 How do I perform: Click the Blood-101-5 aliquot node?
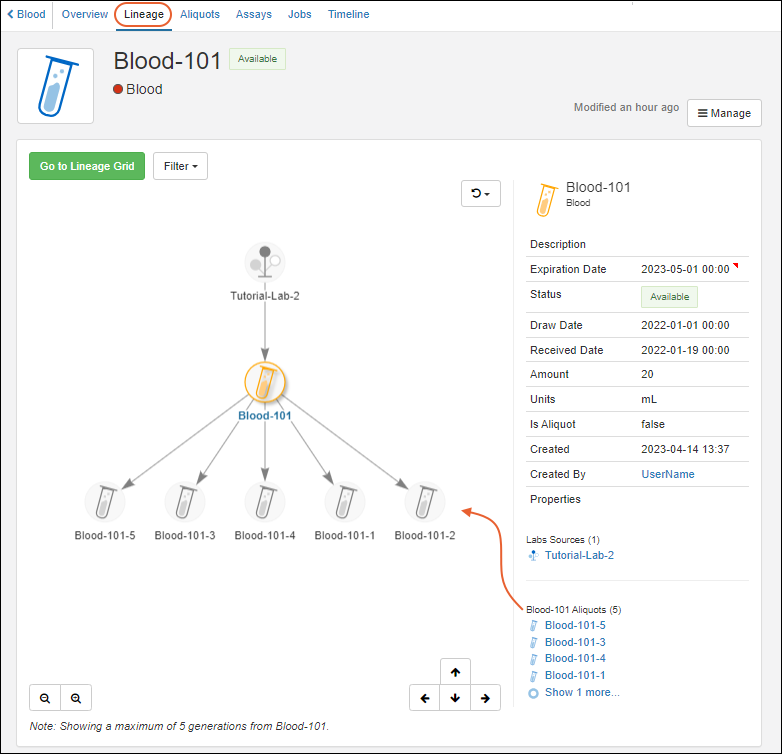click(105, 501)
